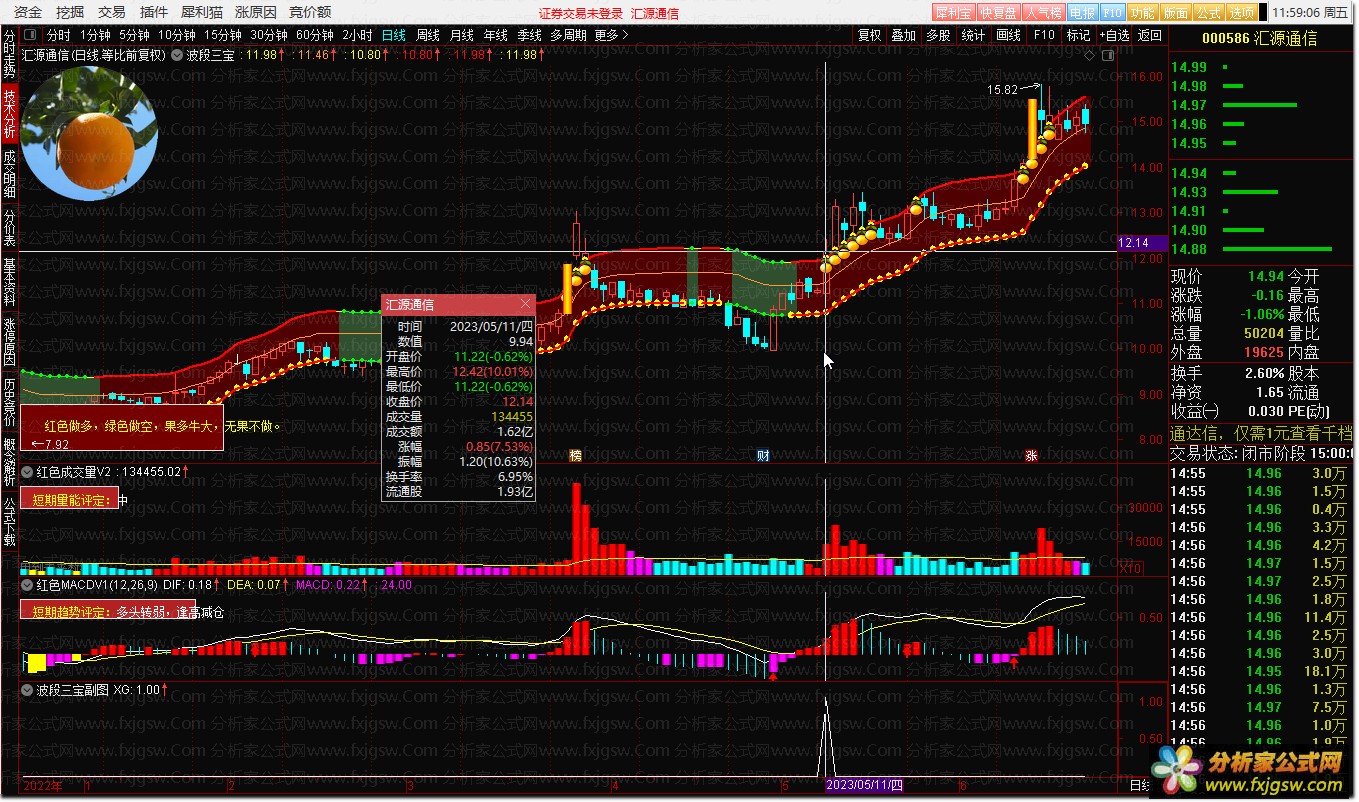The width and height of the screenshot is (1359, 802).
Task: Open the 电报 blue button
Action: pyautogui.click(x=1082, y=13)
